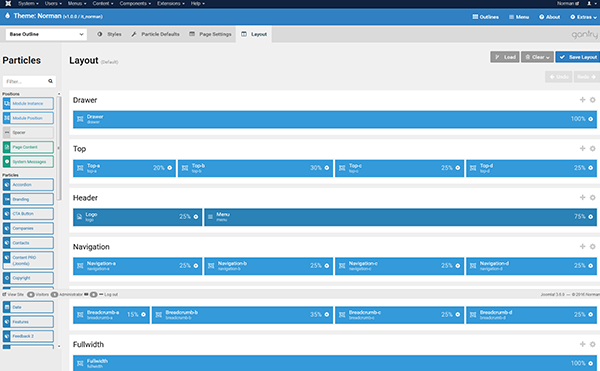Click the Logo particle image icon

coord(79,217)
